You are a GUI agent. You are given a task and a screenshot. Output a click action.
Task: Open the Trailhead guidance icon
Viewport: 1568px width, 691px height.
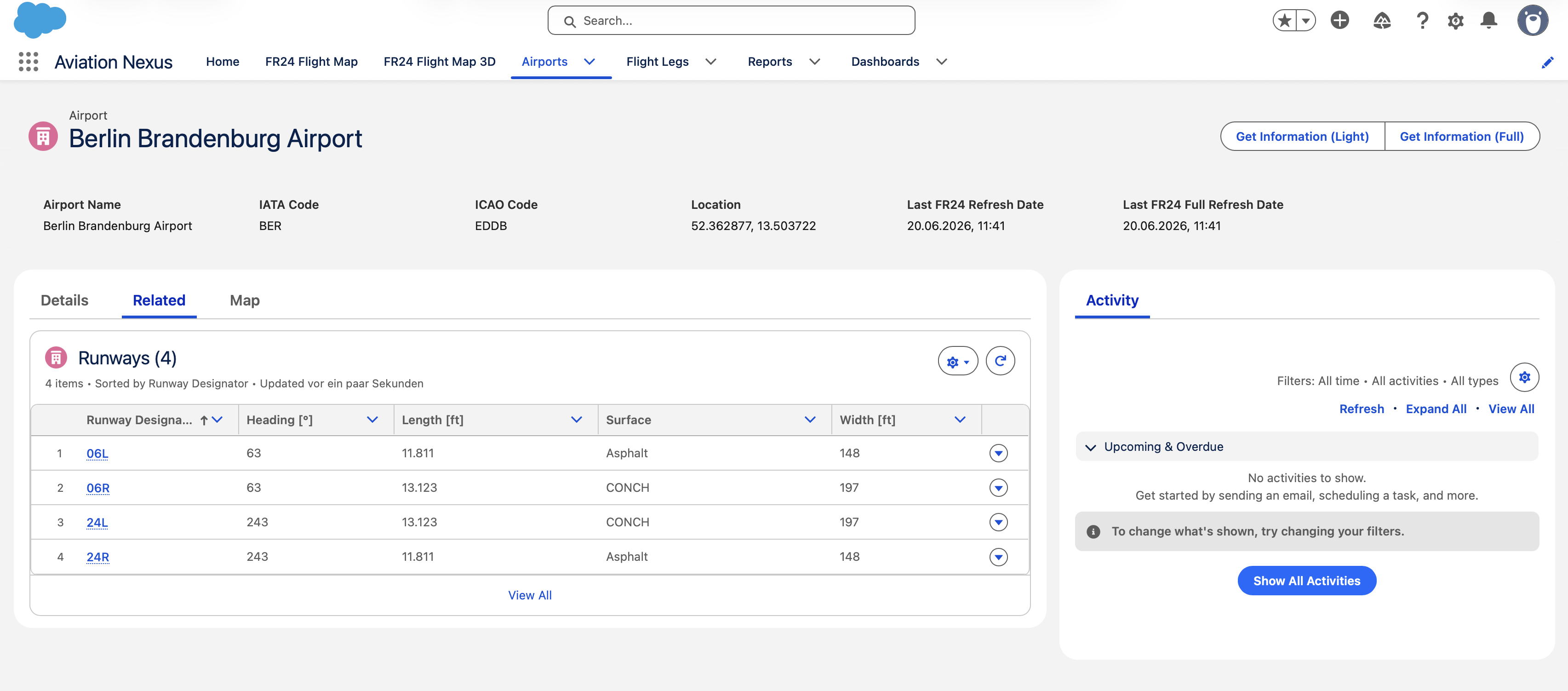(1382, 21)
